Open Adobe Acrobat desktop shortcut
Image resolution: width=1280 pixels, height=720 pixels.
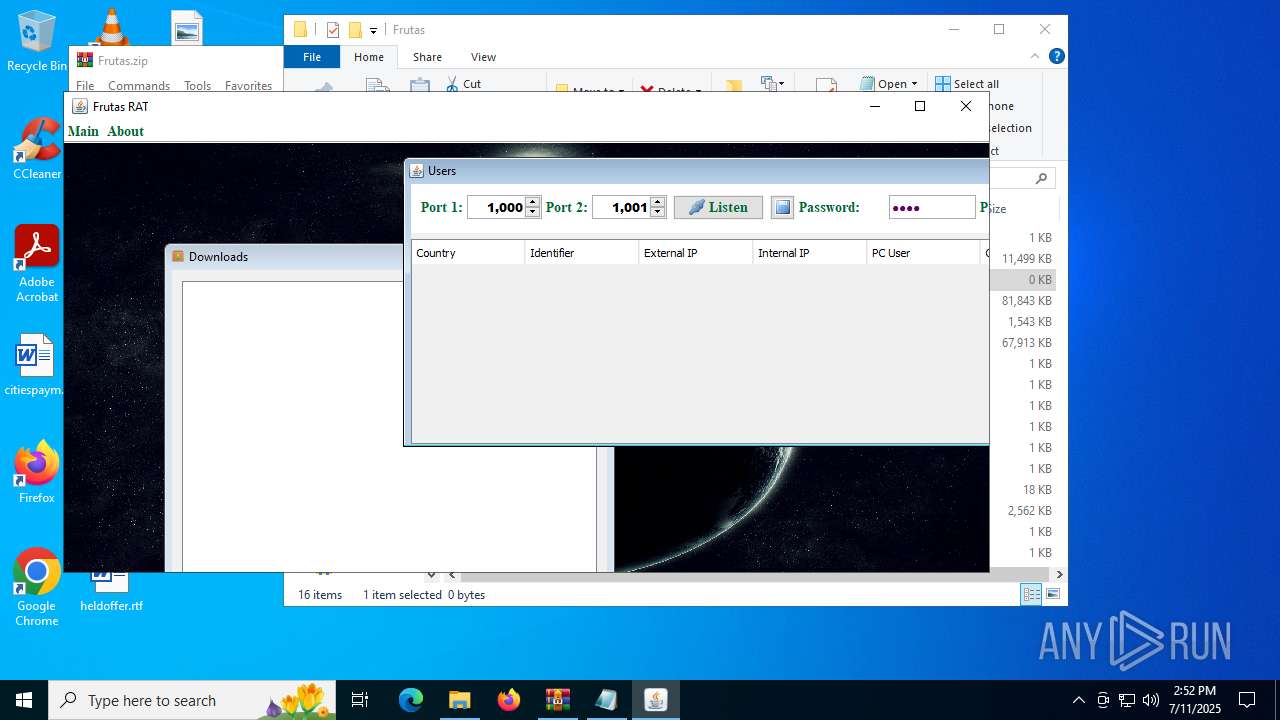pos(37,264)
